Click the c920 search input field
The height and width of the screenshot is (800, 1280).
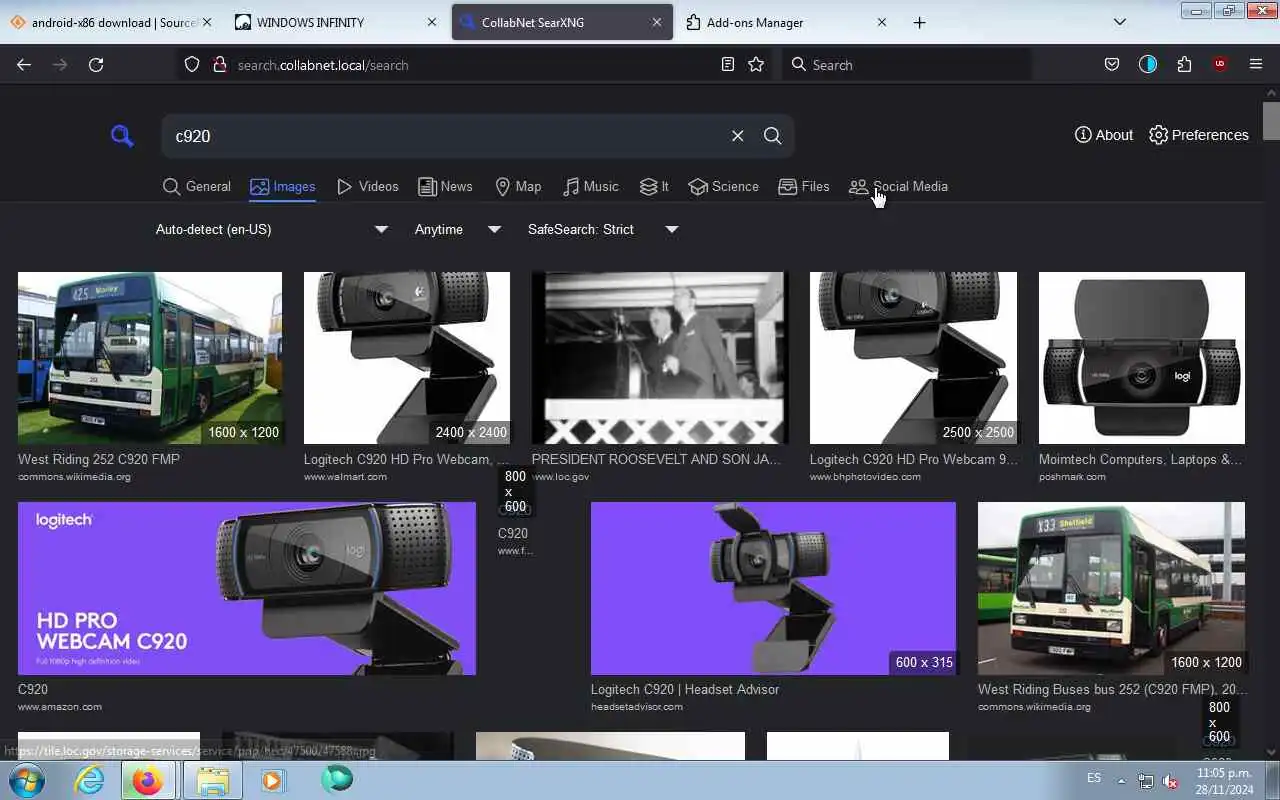pos(447,136)
